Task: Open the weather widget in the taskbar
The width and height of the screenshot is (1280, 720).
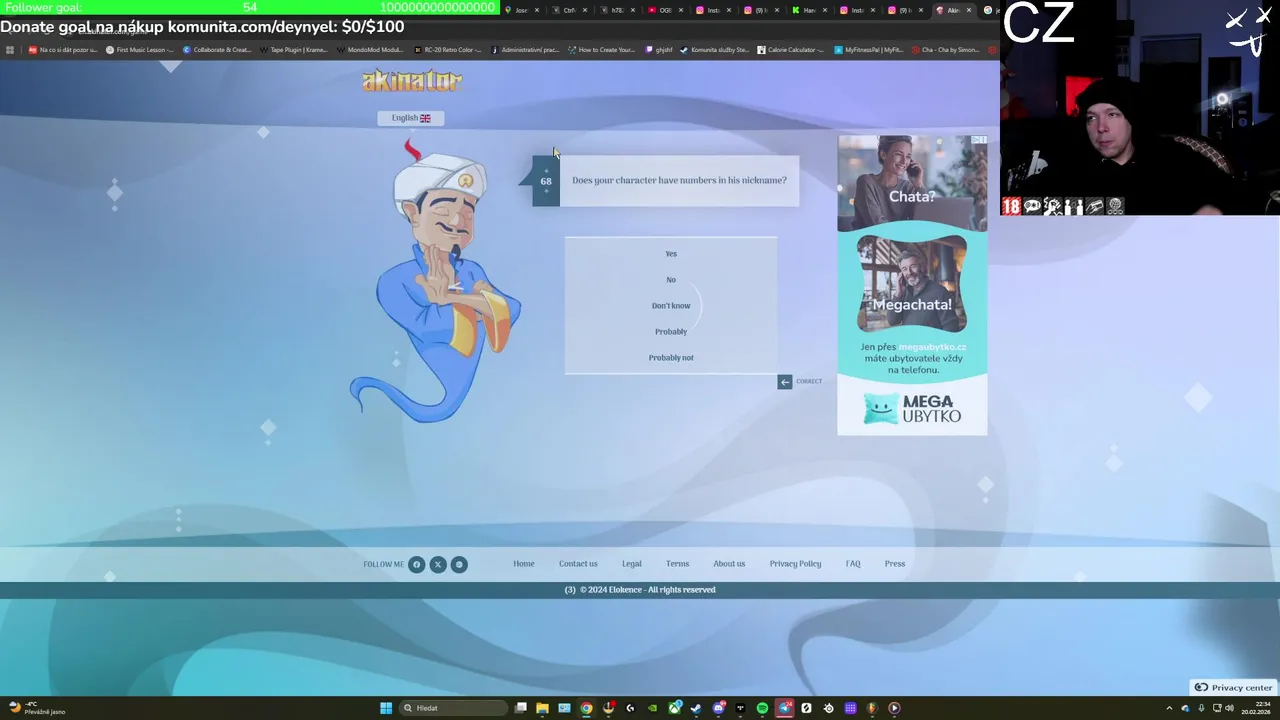Action: 37,708
